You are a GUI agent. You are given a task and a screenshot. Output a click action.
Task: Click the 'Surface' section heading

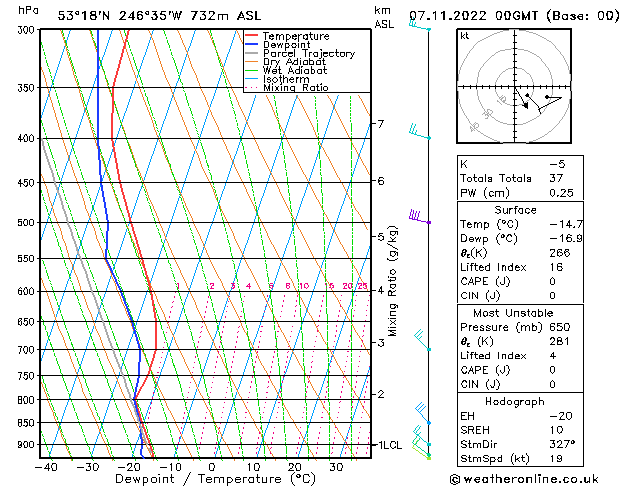pyautogui.click(x=515, y=211)
